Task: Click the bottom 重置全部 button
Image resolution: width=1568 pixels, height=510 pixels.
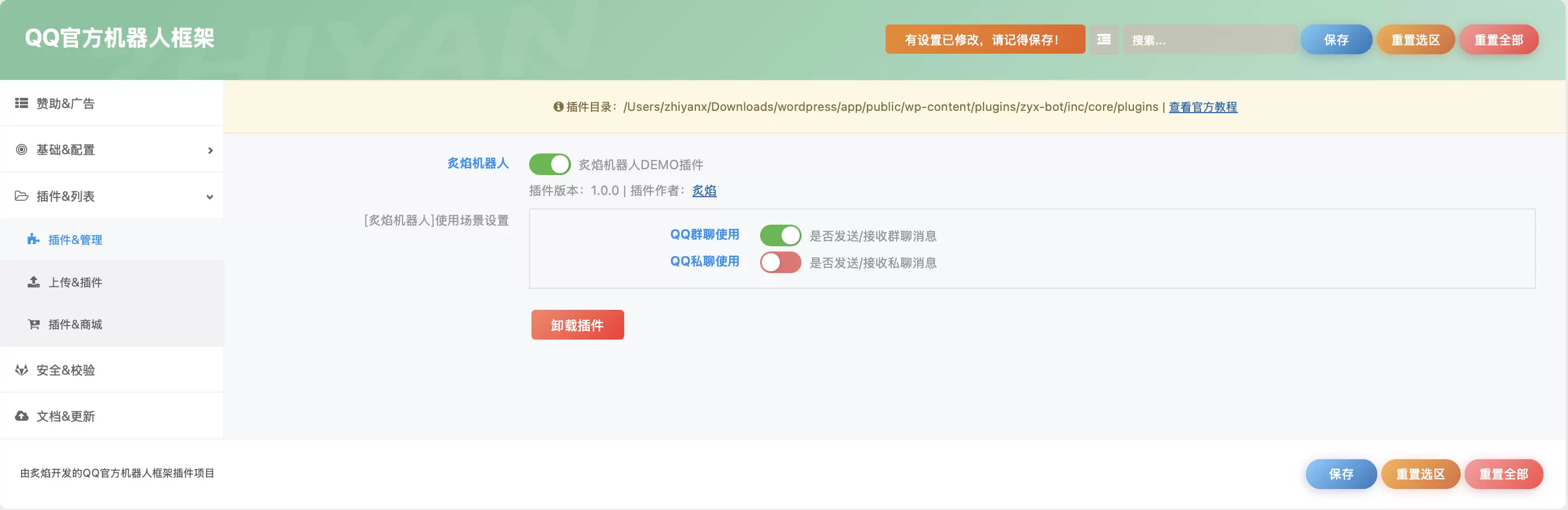Action: (1503, 474)
